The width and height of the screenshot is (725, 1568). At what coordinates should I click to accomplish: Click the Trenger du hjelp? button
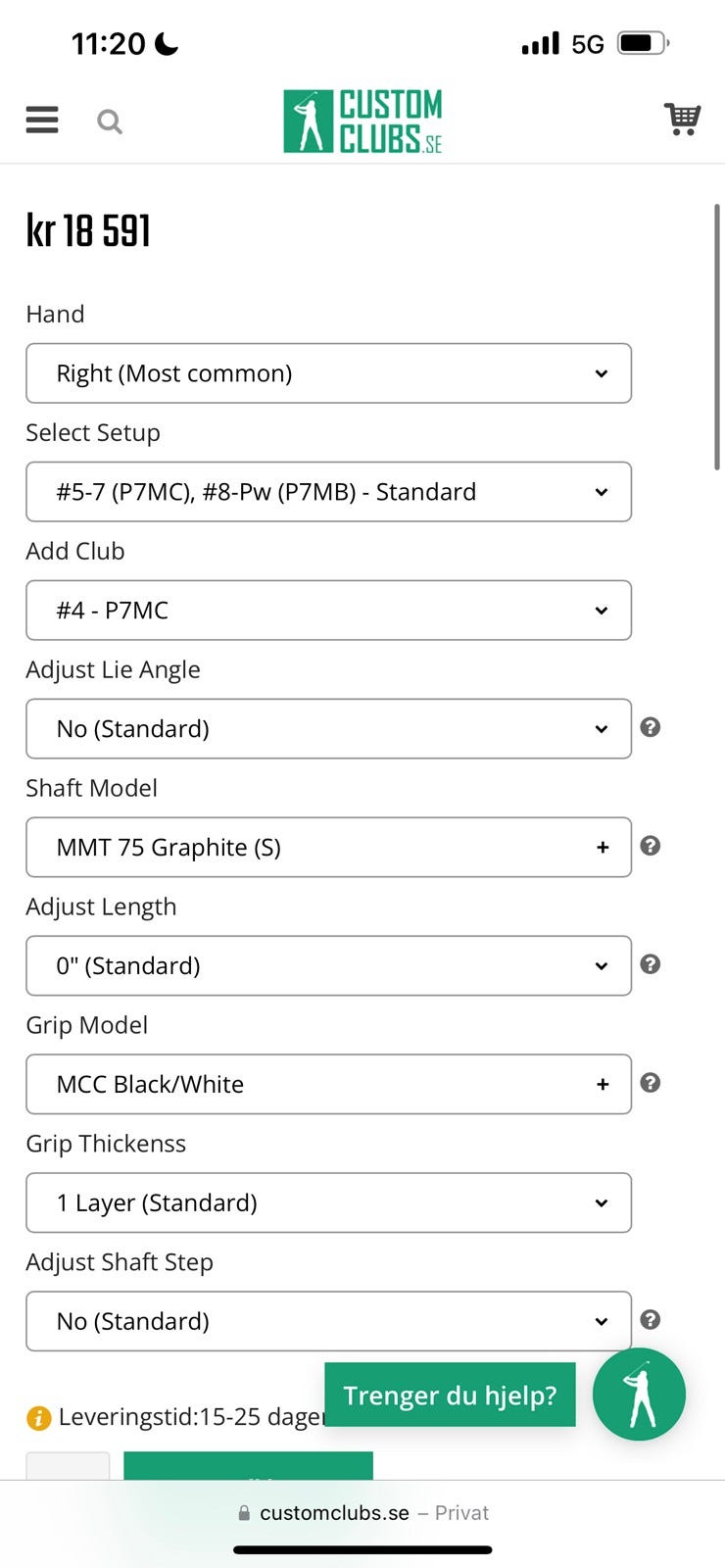(450, 1395)
